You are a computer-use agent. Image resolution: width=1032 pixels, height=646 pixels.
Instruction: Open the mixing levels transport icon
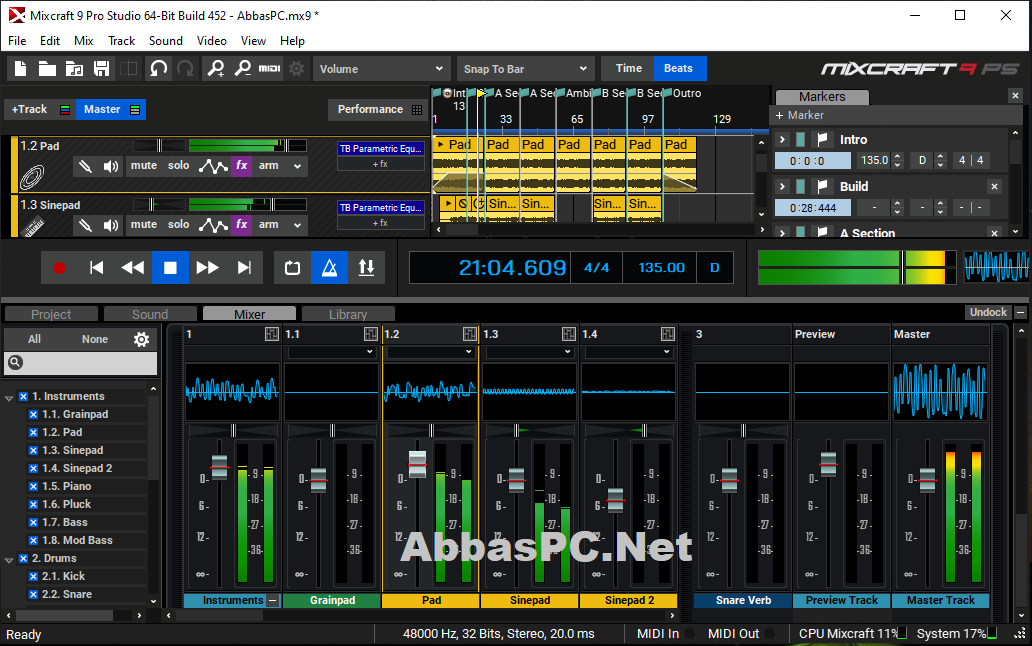click(367, 268)
